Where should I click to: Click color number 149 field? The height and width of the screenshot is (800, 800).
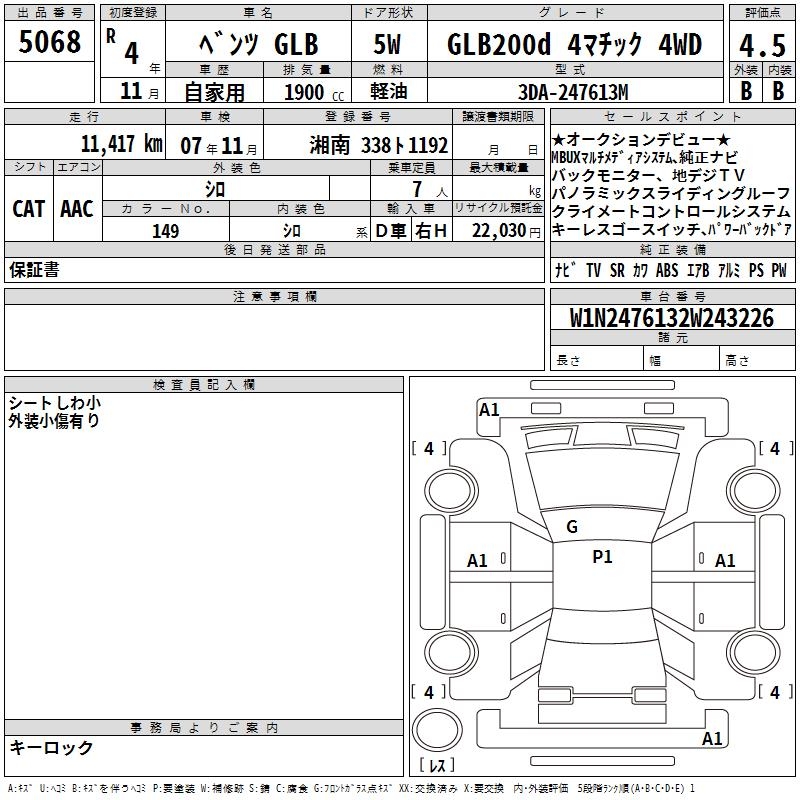coord(166,231)
